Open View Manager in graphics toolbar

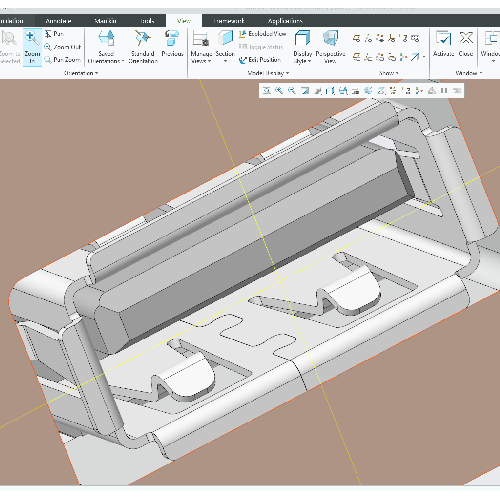point(356,90)
